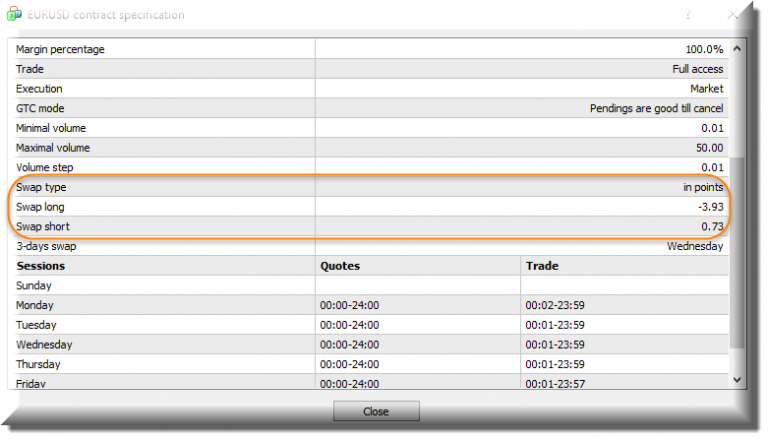768x440 pixels.
Task: Select the GTC mode row label
Action: (x=40, y=108)
